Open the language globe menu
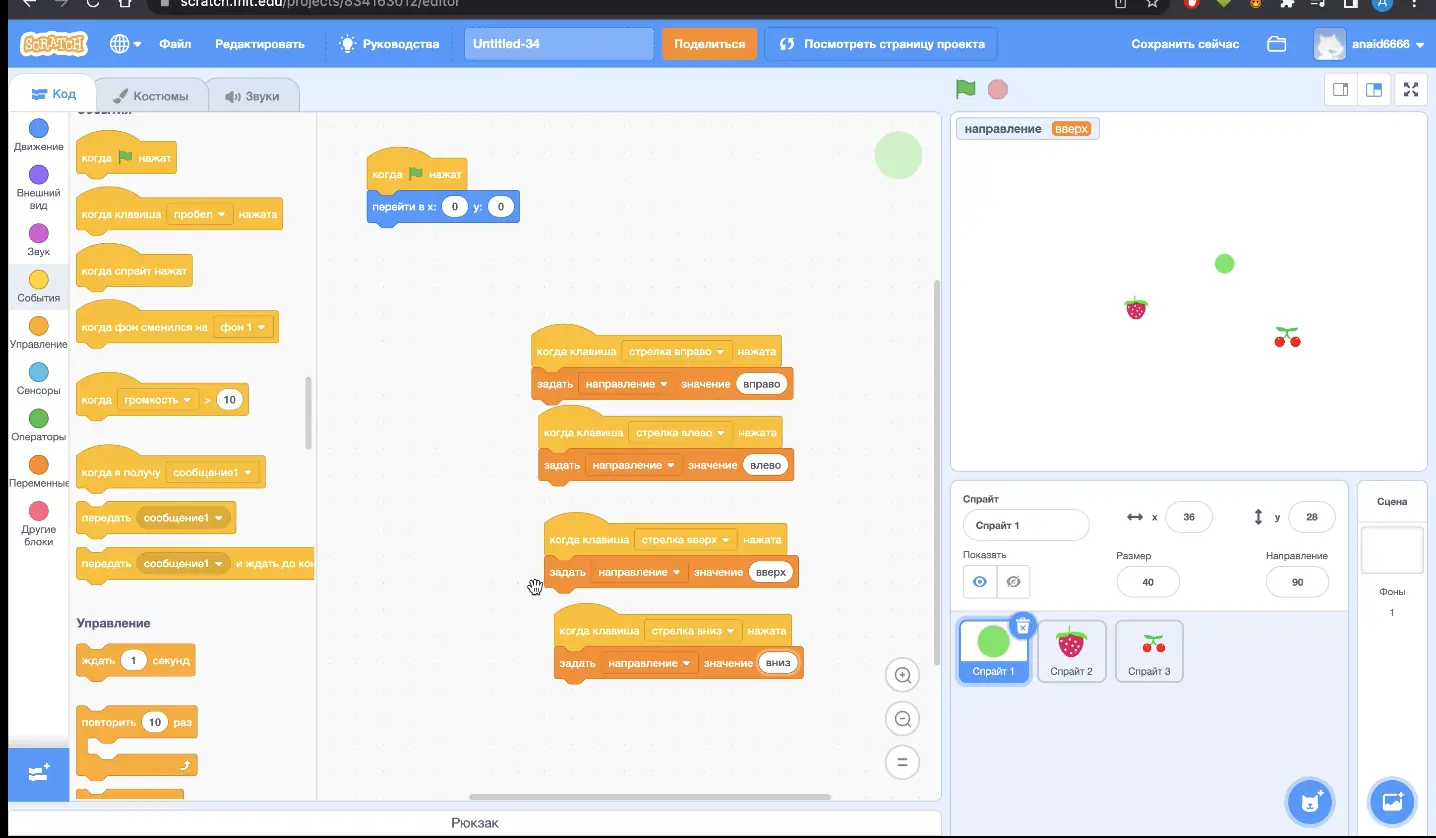 [x=125, y=44]
